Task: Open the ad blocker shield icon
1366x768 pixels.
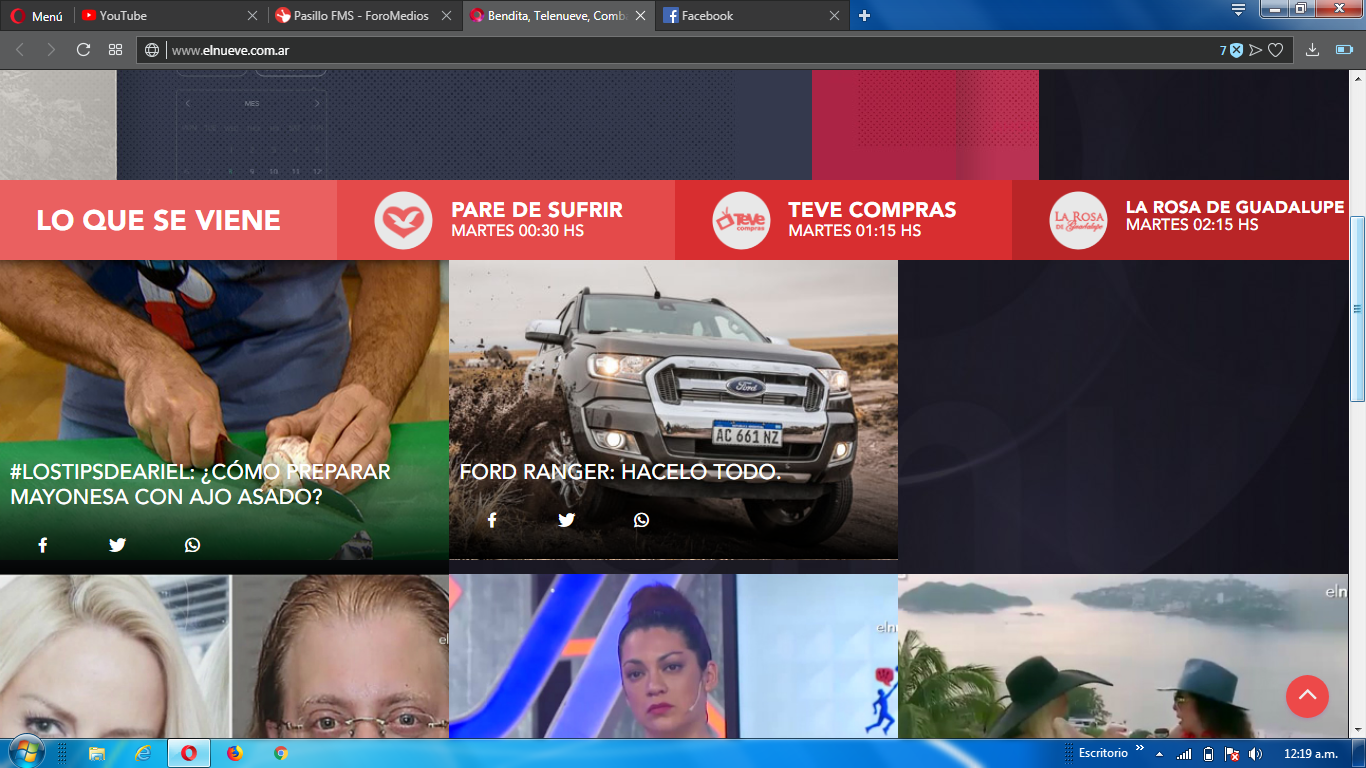Action: pos(1236,50)
